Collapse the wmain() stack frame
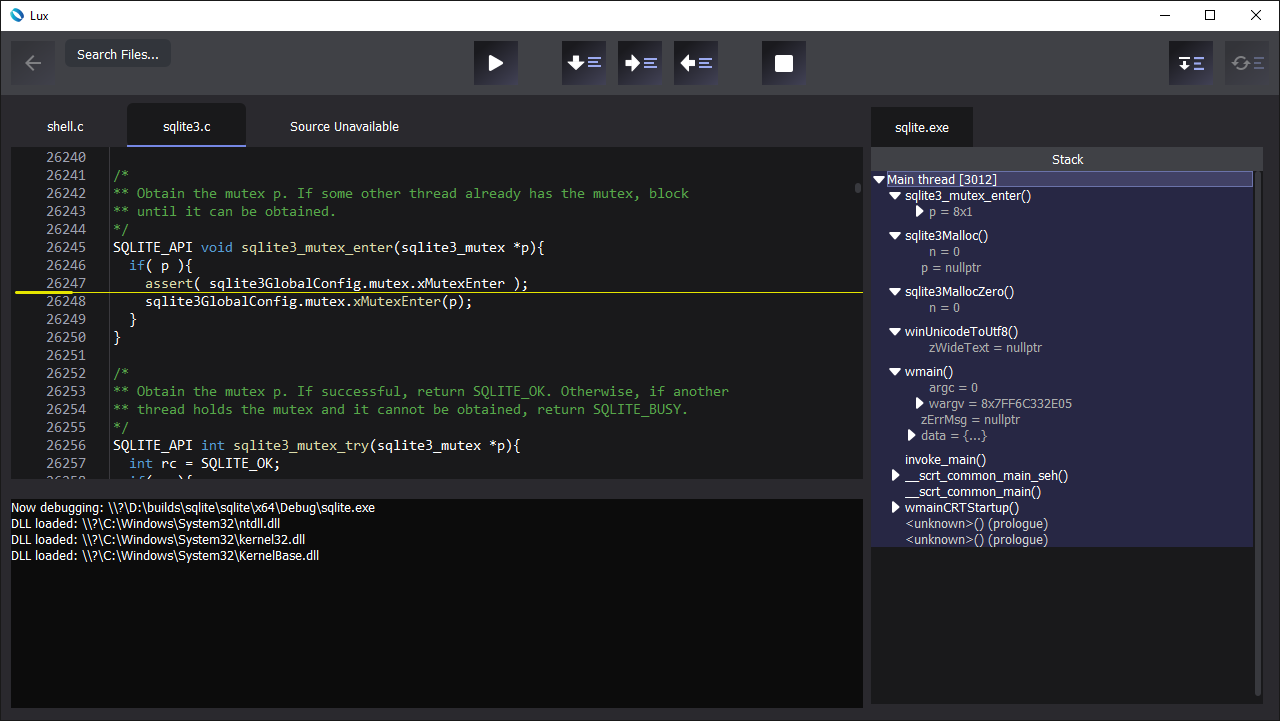This screenshot has height=721, width=1280. click(895, 372)
